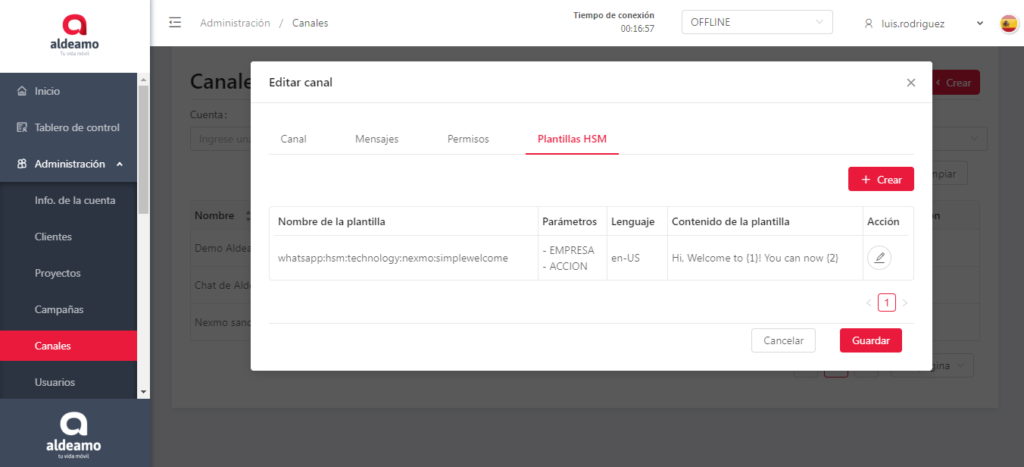Click the aldeamo logo at top left

coord(74,34)
